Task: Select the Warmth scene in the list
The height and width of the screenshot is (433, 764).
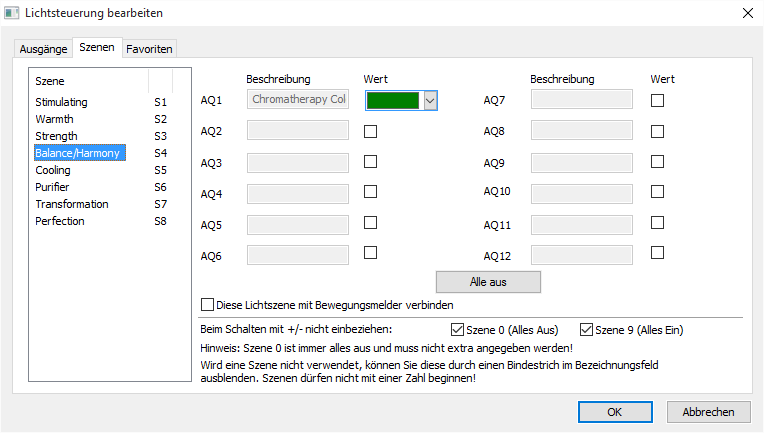Action: pos(54,119)
